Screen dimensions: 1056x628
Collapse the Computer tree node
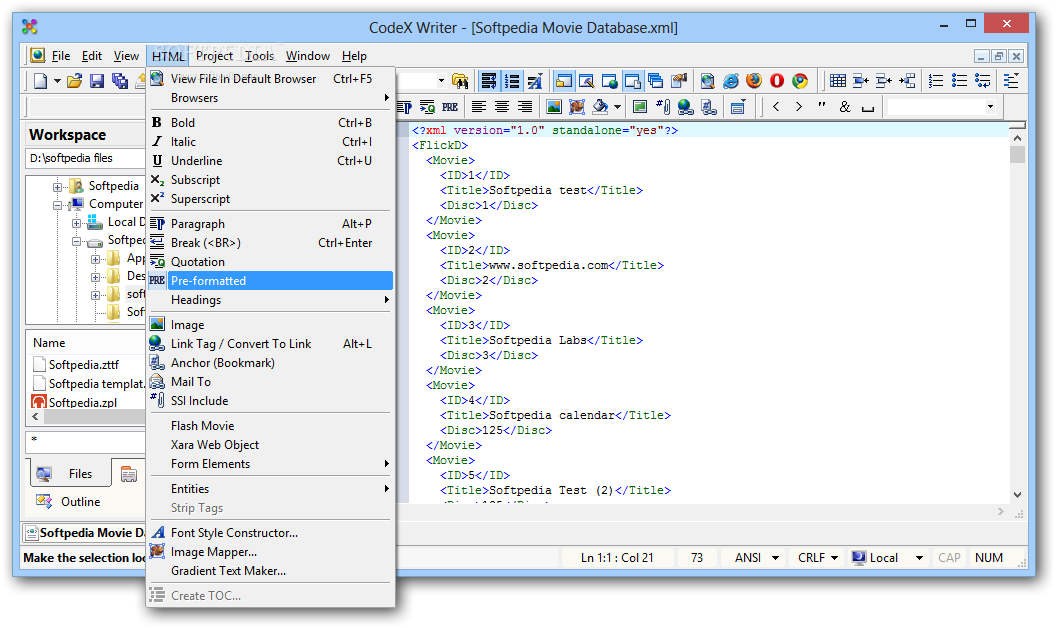pyautogui.click(x=58, y=205)
